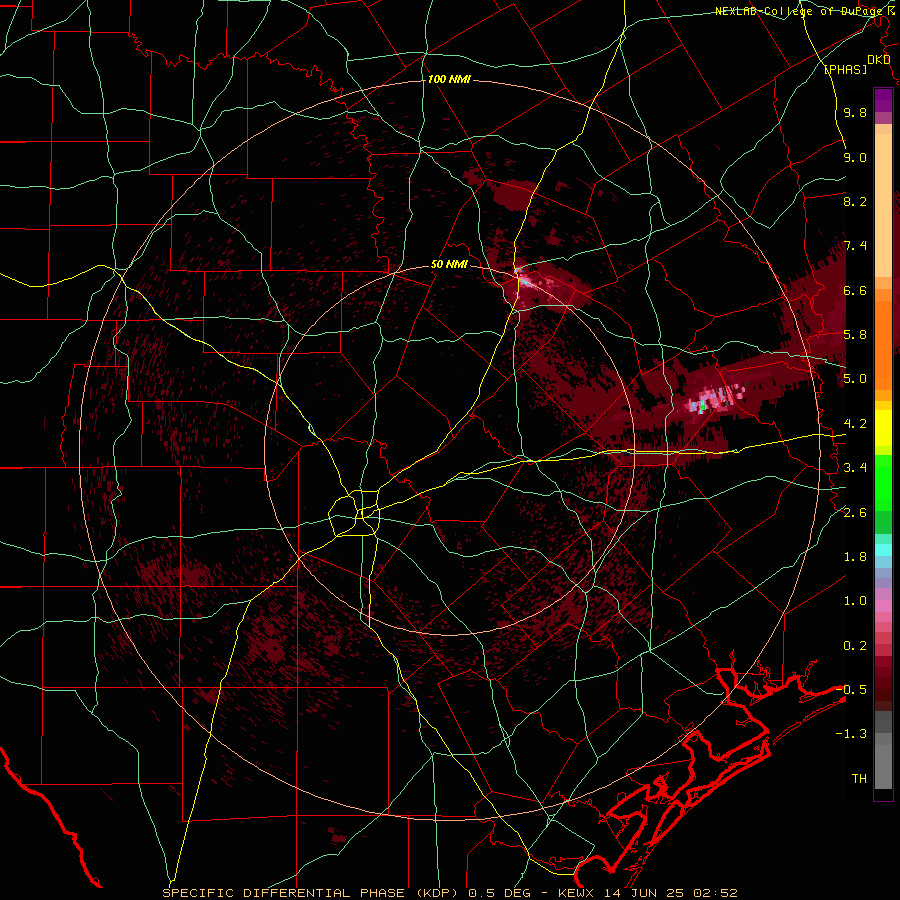900x900 pixels.
Task: Click the TH threshold label on the scale
Action: pos(859,779)
